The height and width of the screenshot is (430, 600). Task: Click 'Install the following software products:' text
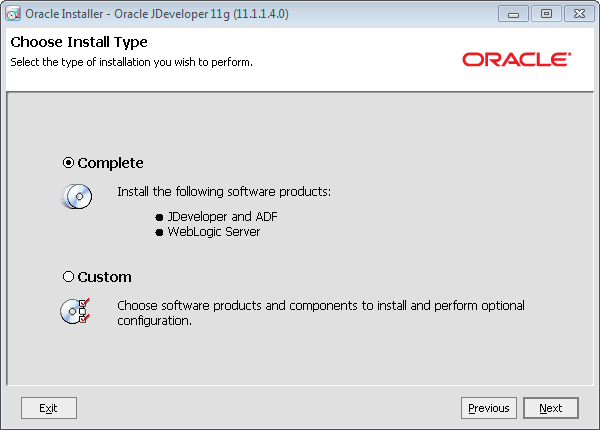(x=224, y=191)
